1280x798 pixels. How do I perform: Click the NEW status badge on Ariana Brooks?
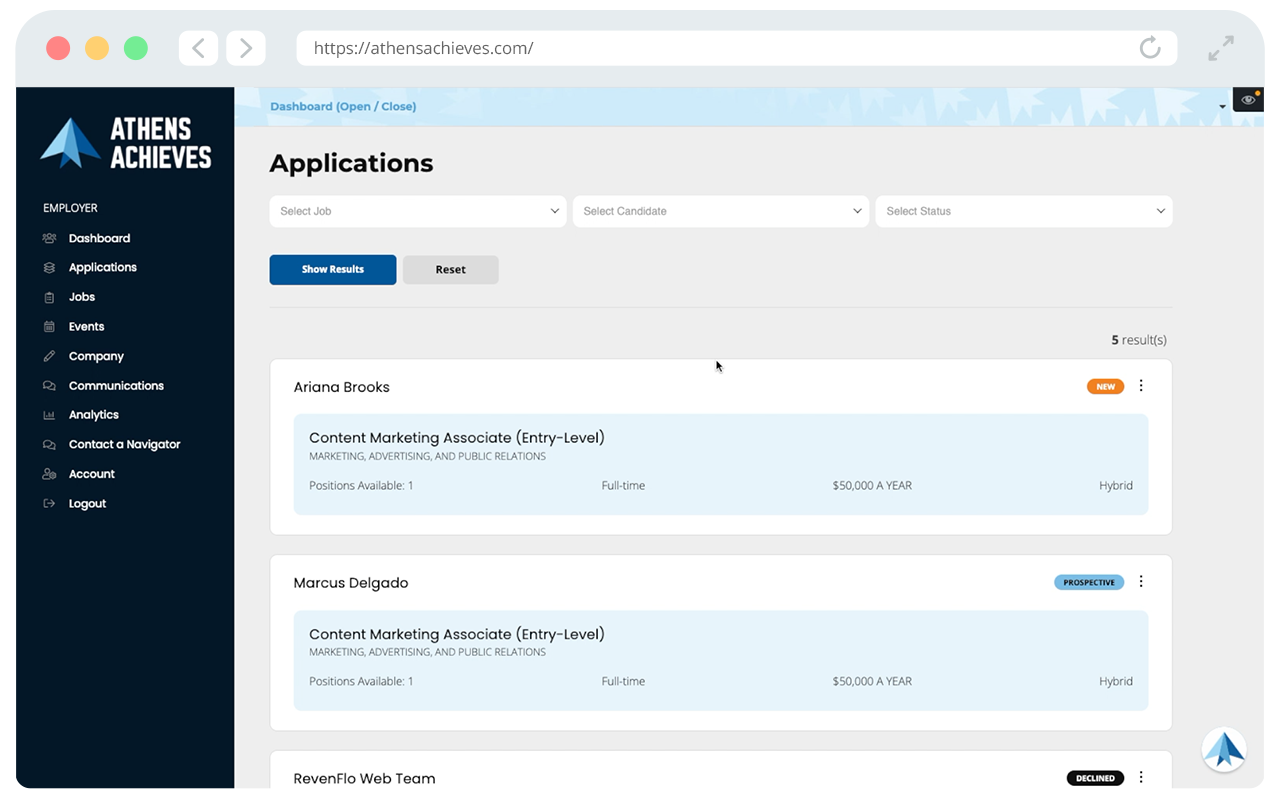click(1104, 385)
